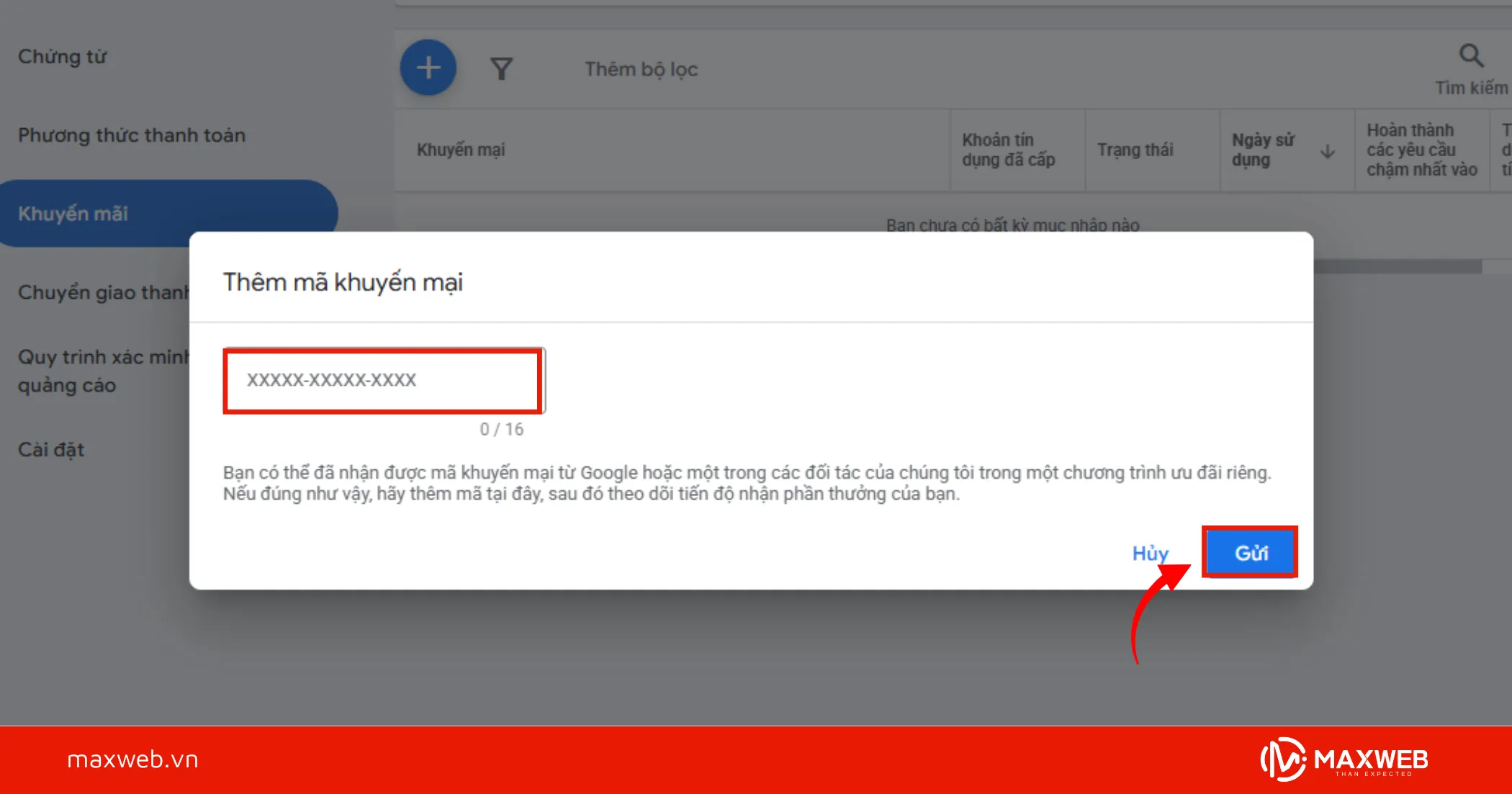This screenshot has width=1512, height=794.
Task: Open Phương thức thanh toán menu item
Action: pos(132,135)
